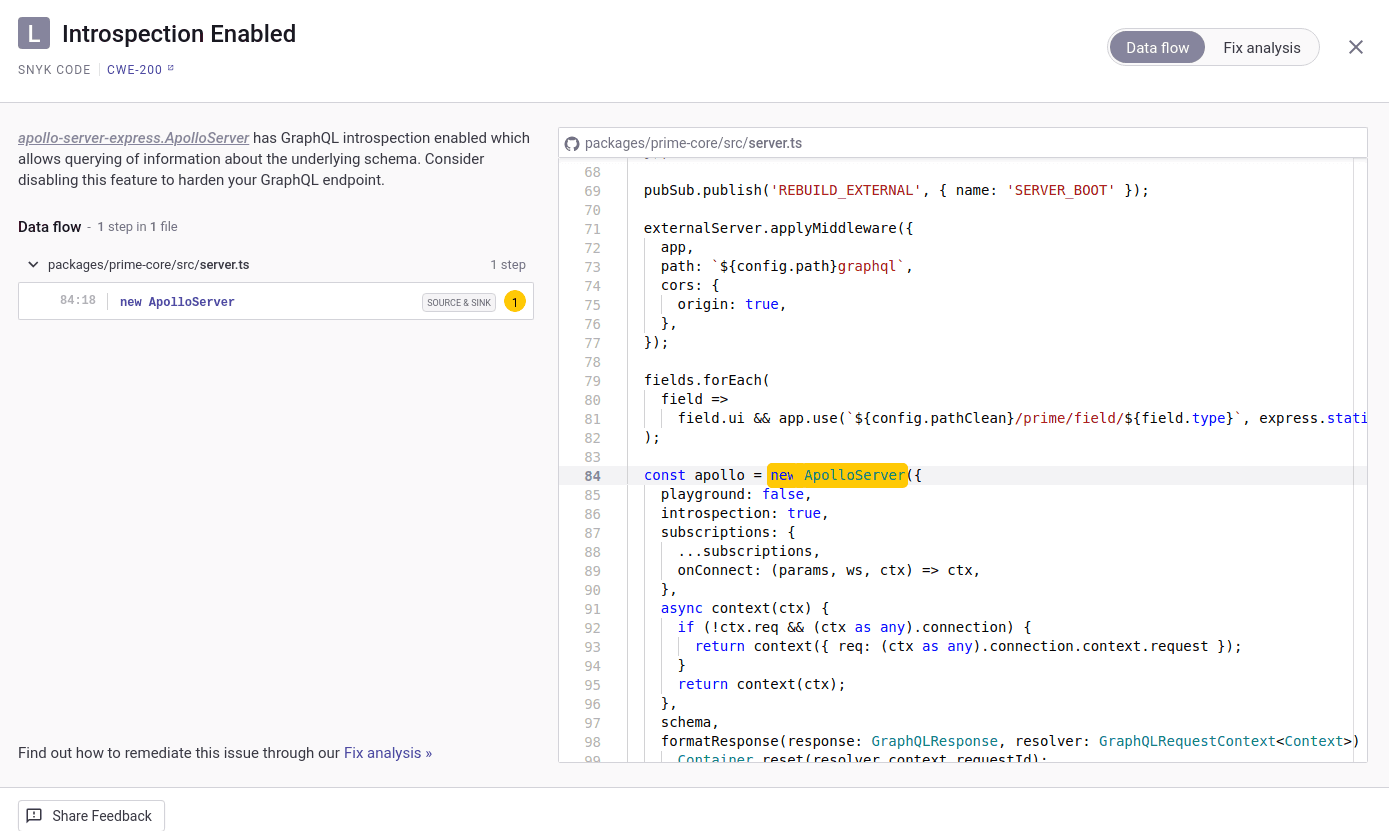Image resolution: width=1389 pixels, height=831 pixels.
Task: Click the SOURCE & SINK badge
Action: [x=458, y=301]
